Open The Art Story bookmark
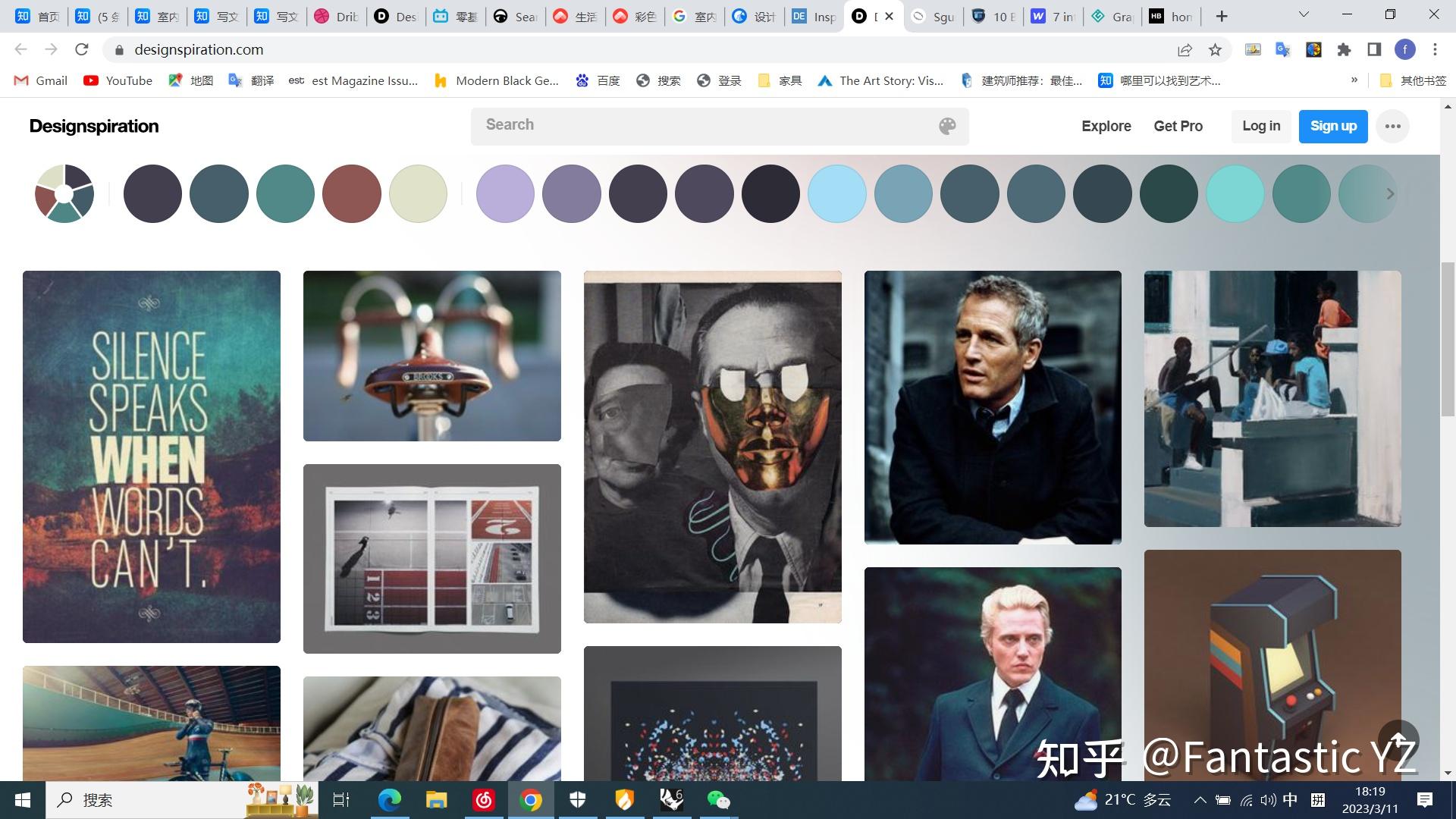The height and width of the screenshot is (819, 1456). (880, 80)
